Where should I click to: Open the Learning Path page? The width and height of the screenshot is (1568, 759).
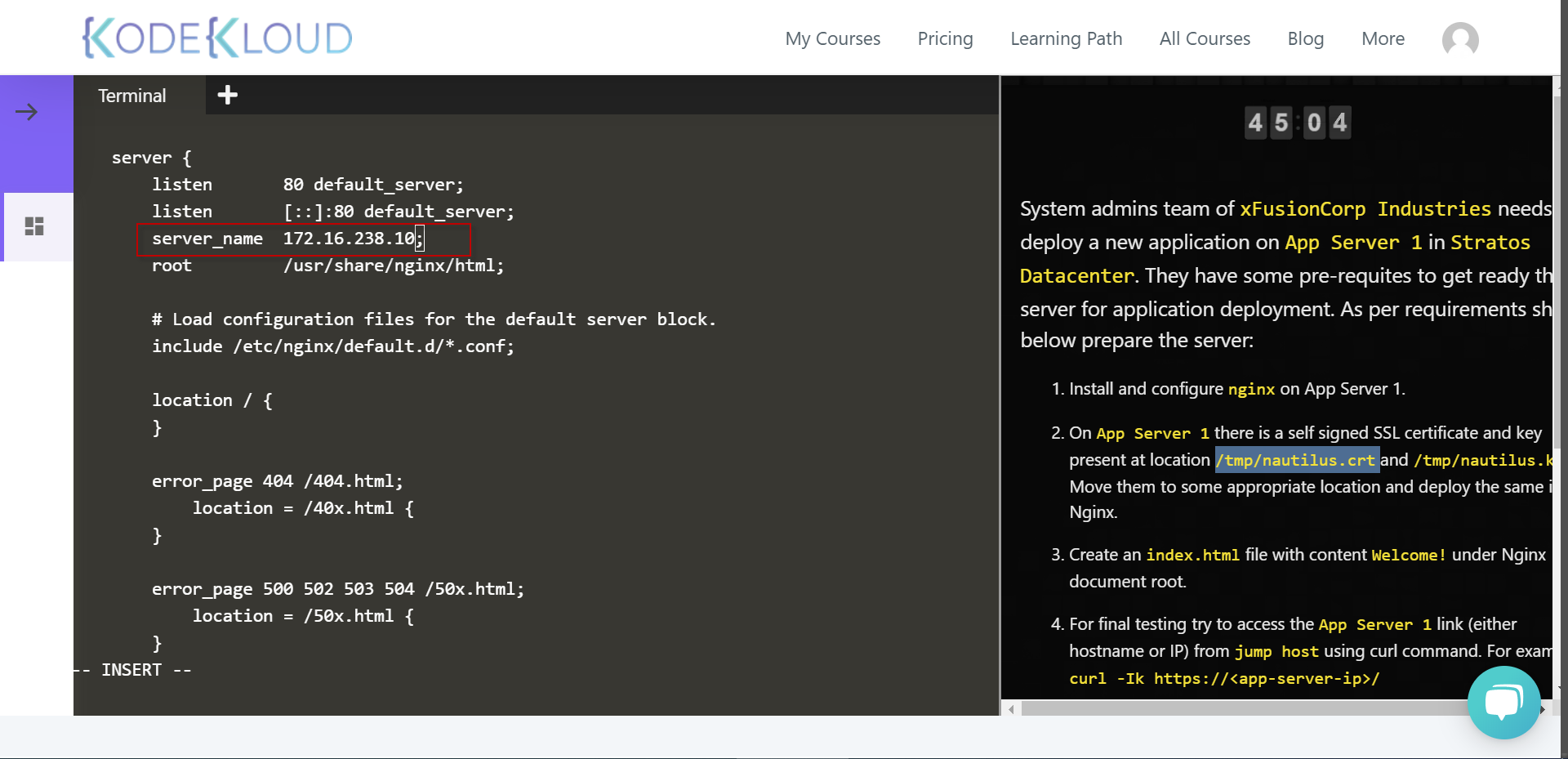[x=1066, y=38]
